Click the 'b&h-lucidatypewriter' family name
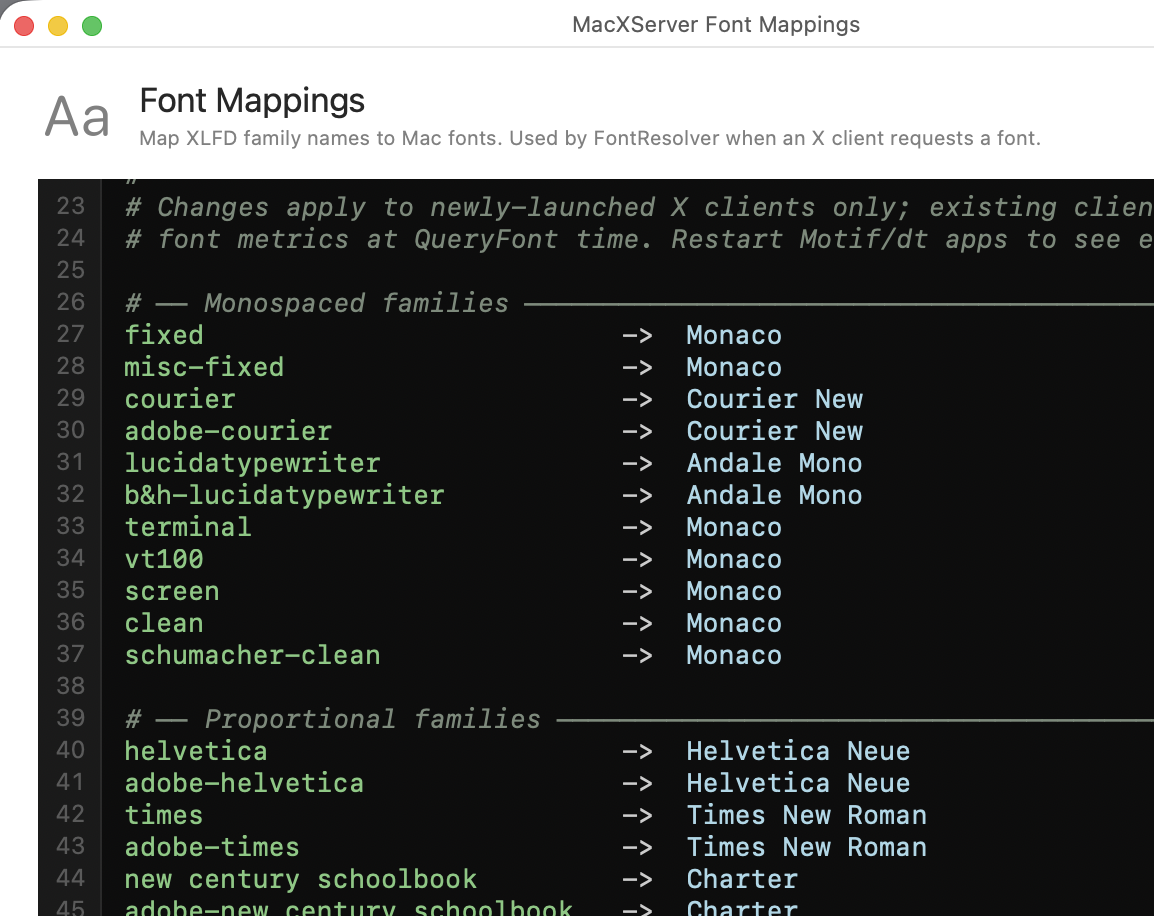1154x916 pixels. 284,495
